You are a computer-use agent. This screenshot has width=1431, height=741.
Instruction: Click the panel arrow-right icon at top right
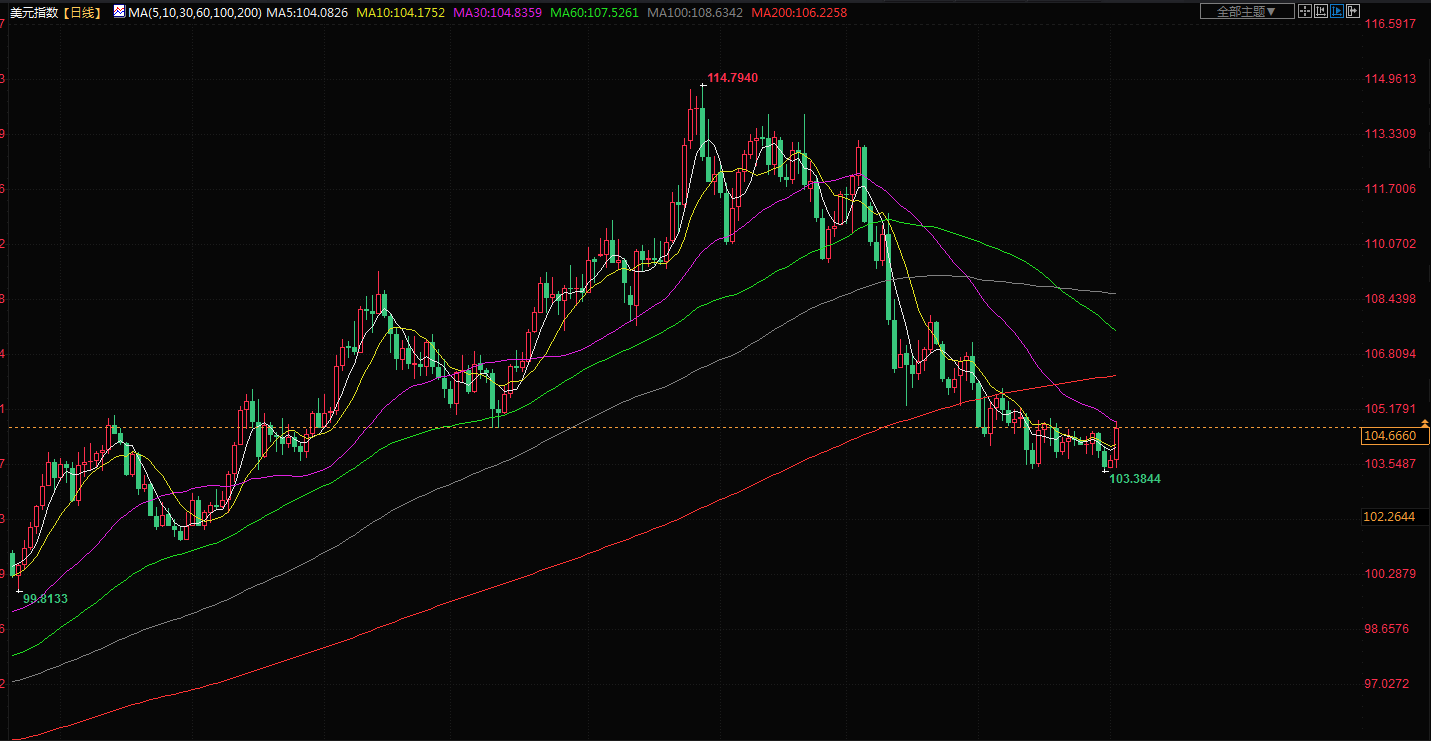pyautogui.click(x=1353, y=11)
